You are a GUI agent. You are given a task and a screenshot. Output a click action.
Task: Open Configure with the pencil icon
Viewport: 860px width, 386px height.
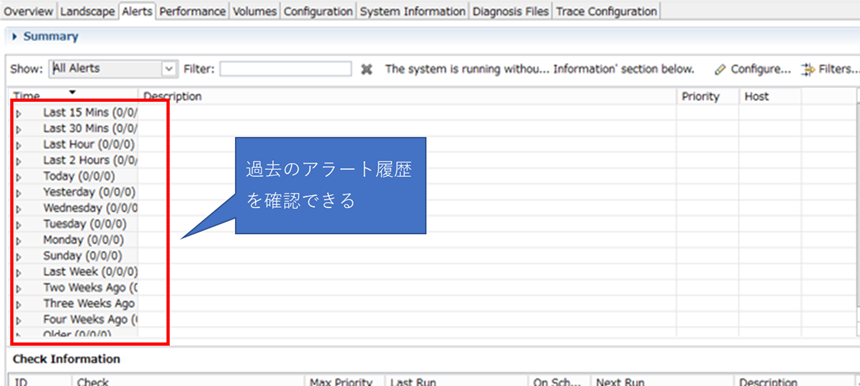(753, 70)
